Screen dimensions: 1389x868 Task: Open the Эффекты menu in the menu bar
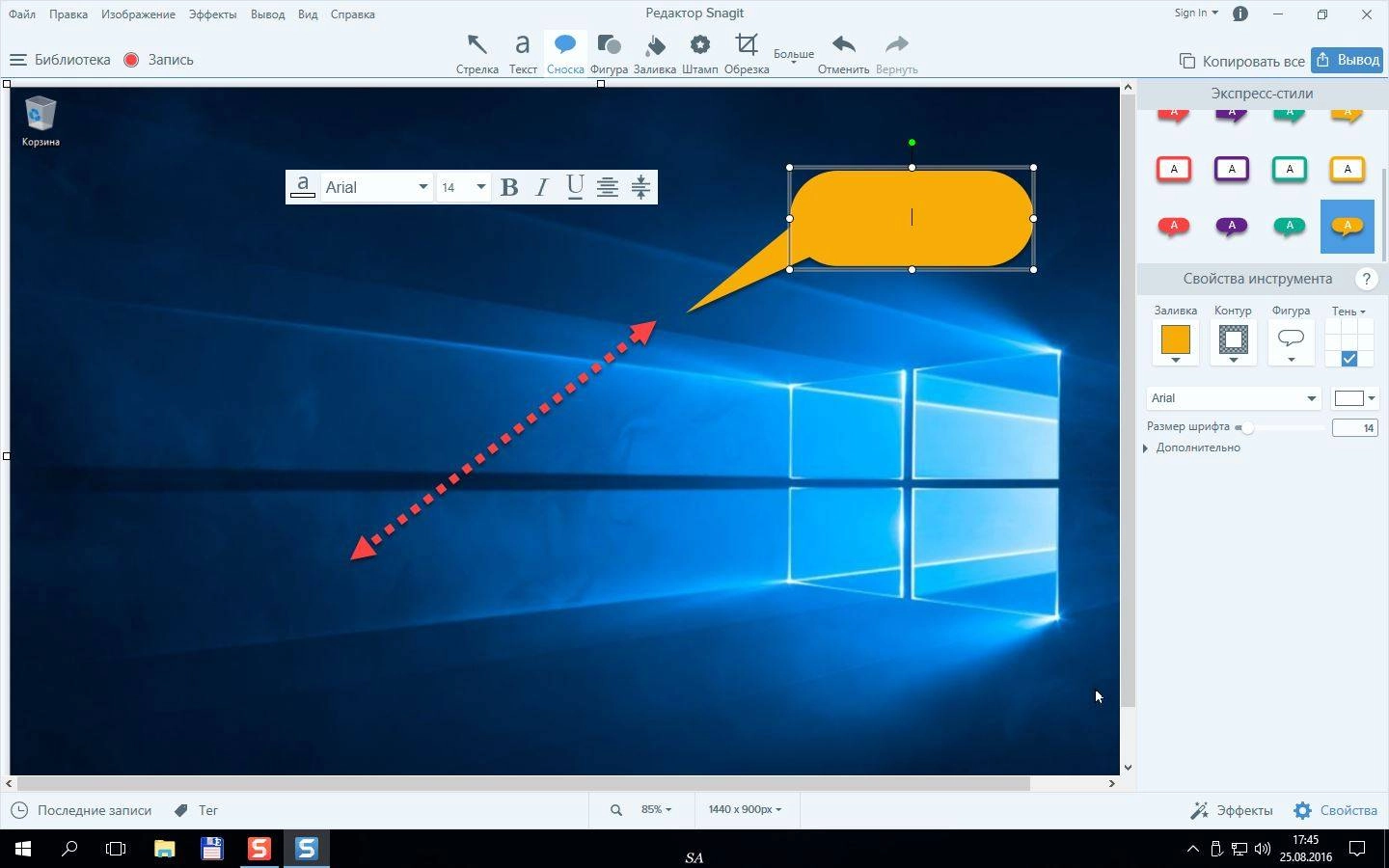[x=212, y=14]
